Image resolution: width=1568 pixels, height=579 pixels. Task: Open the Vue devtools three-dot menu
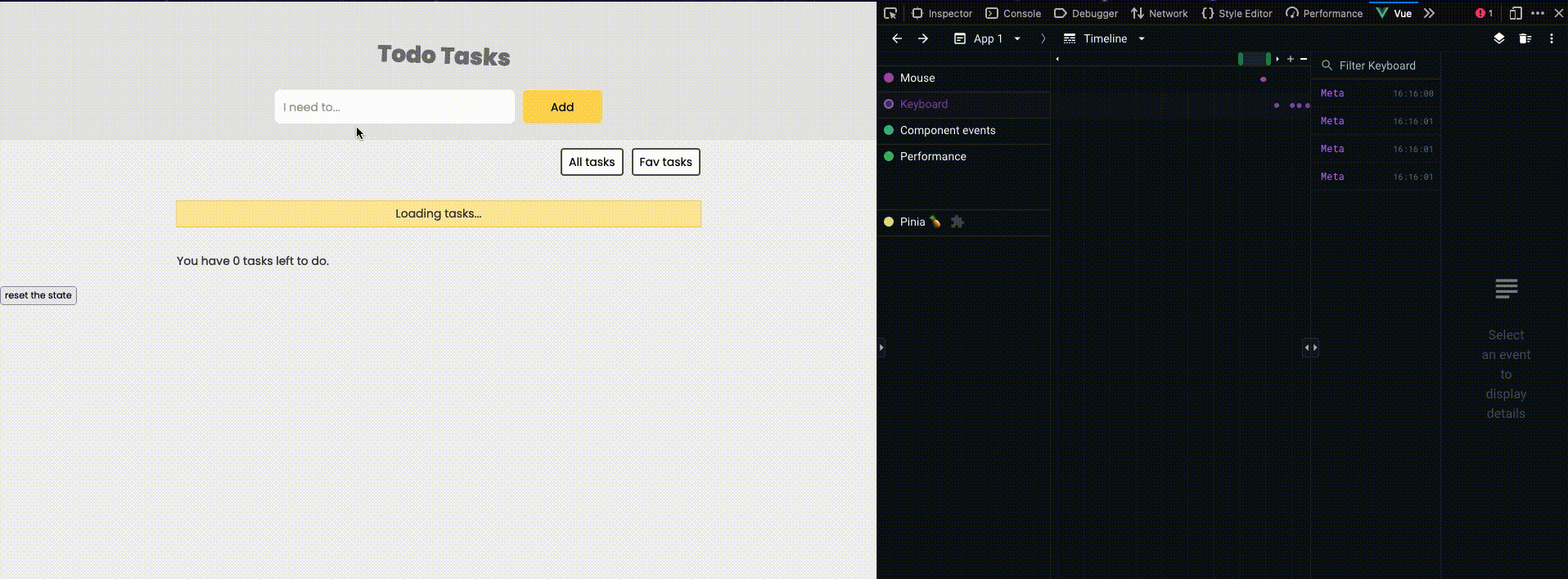[x=1551, y=38]
